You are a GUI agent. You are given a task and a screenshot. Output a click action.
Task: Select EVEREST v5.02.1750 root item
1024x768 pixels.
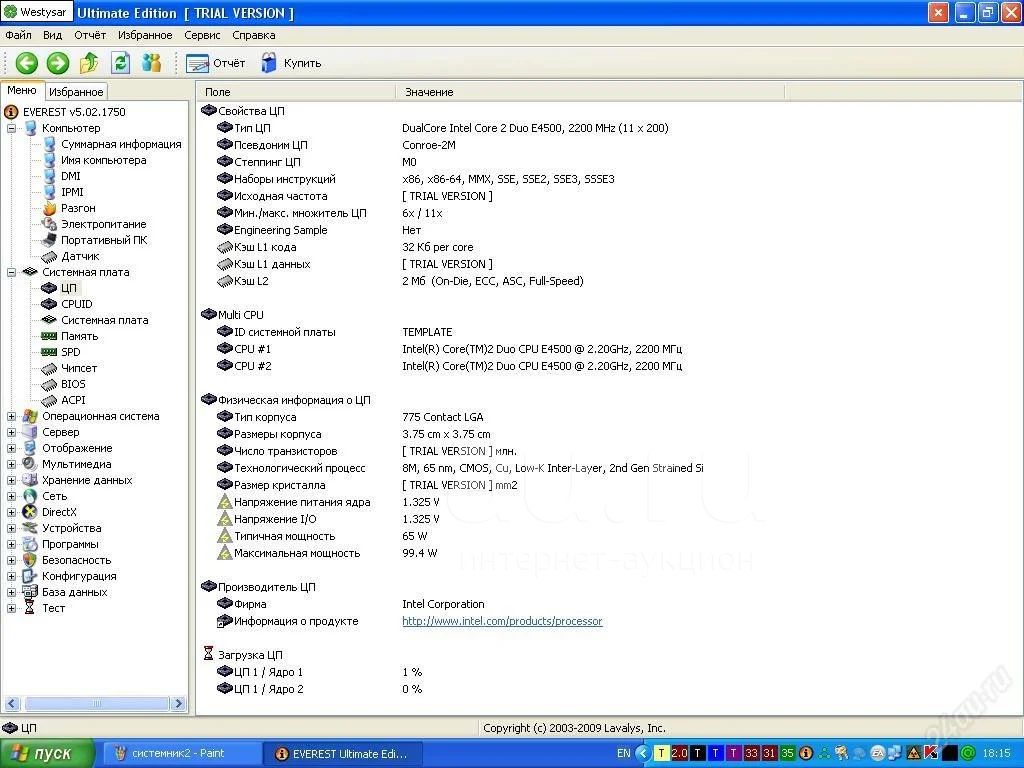point(74,112)
